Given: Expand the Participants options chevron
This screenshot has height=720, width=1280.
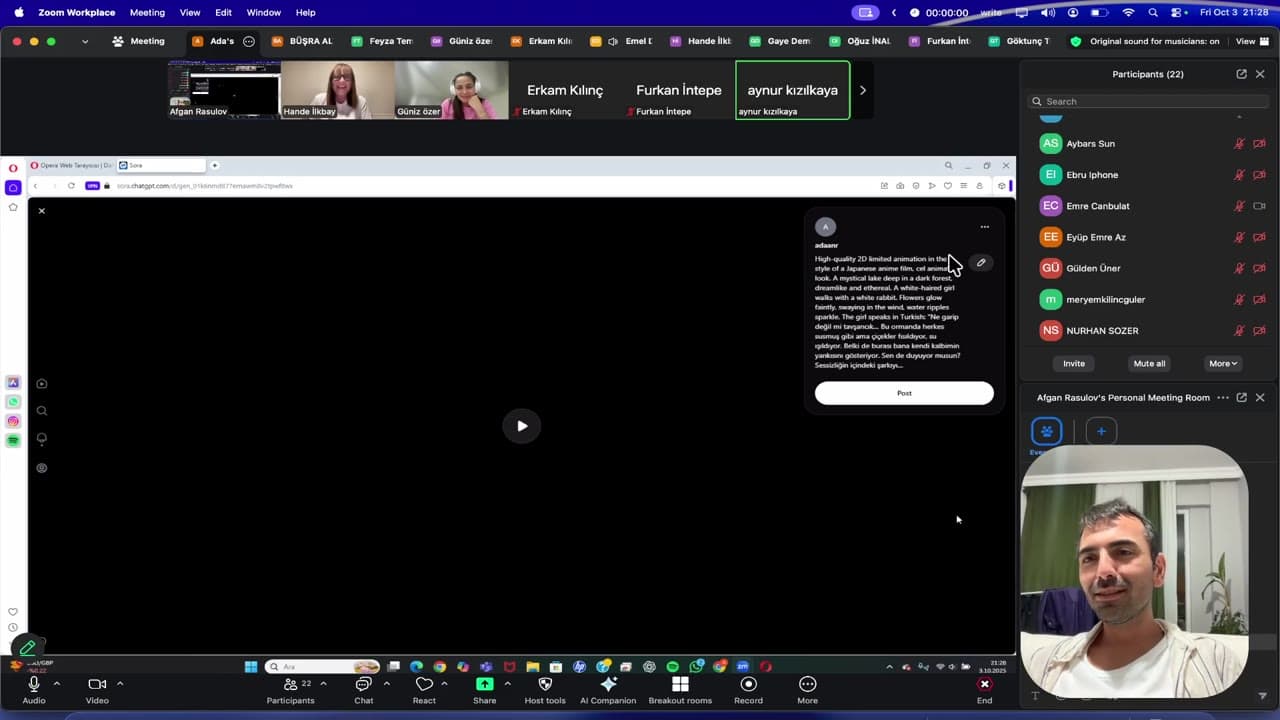Looking at the screenshot, I should (323, 684).
